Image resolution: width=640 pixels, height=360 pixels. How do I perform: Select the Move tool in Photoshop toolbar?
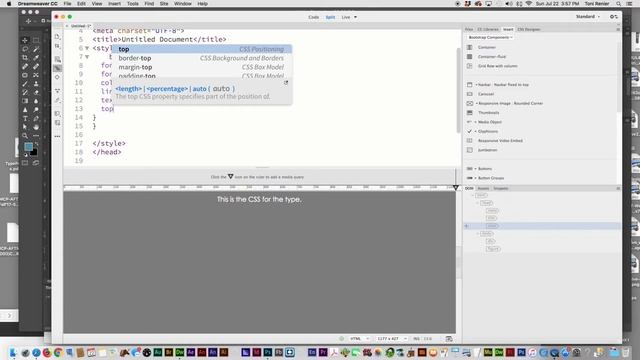tap(25, 40)
